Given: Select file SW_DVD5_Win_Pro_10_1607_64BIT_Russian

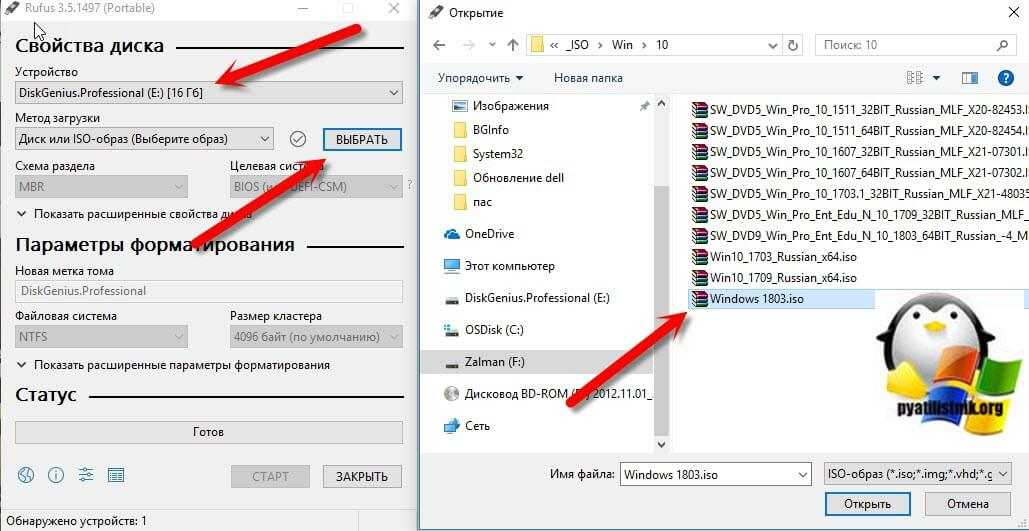Looking at the screenshot, I should tap(858, 173).
